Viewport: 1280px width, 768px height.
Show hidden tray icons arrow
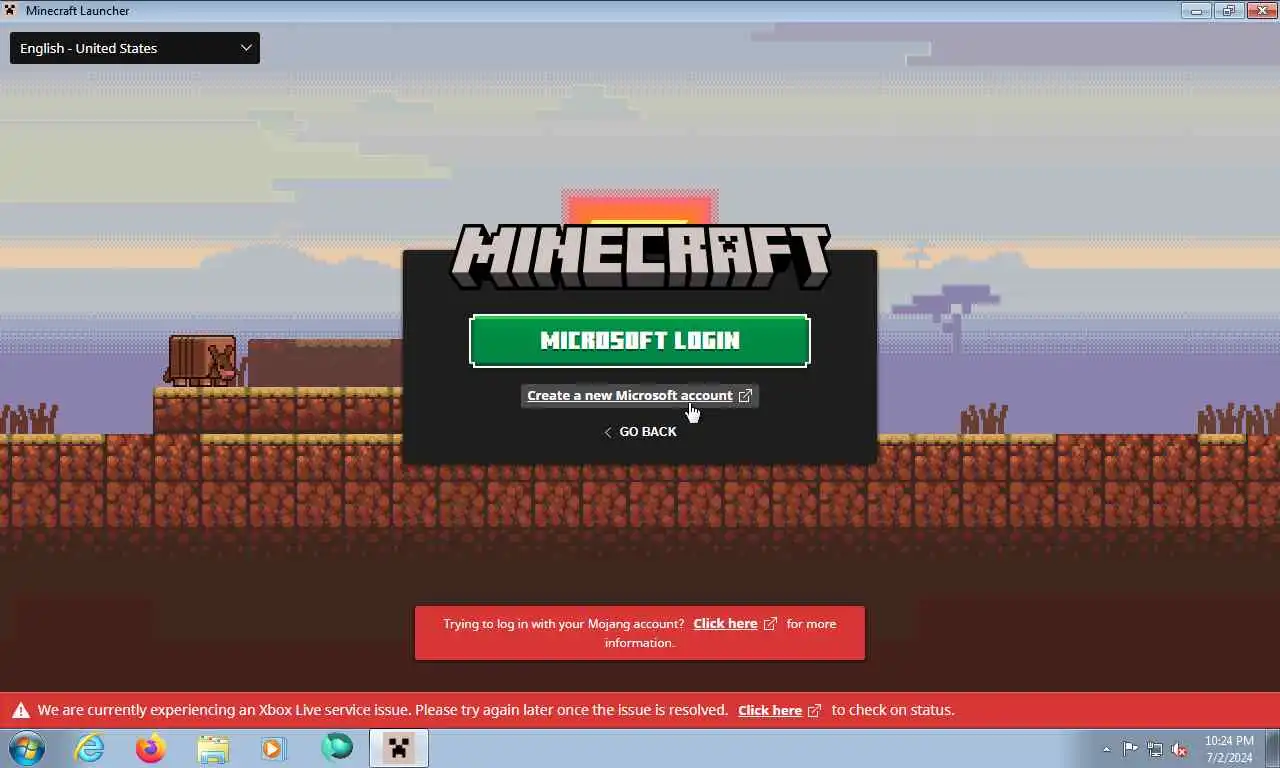point(1106,748)
